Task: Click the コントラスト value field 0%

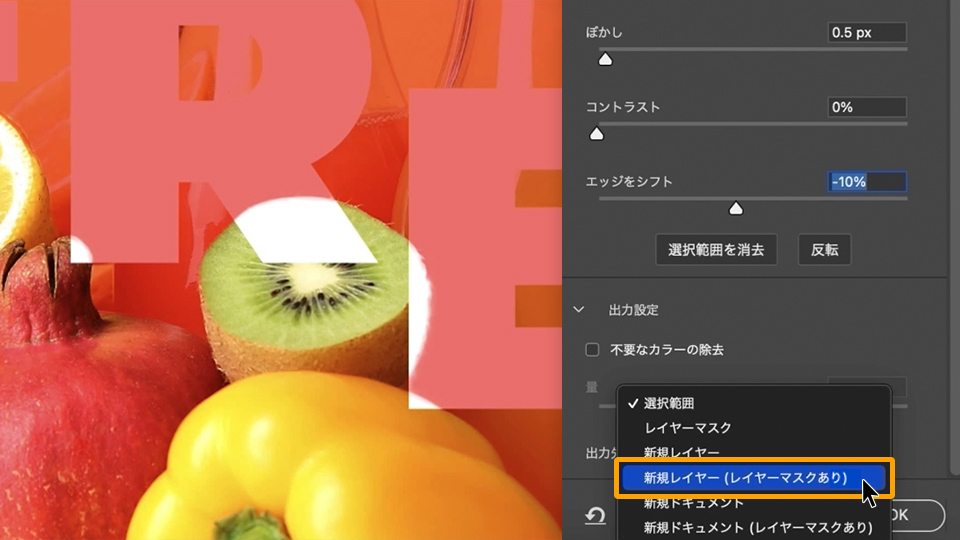Action: coord(867,107)
